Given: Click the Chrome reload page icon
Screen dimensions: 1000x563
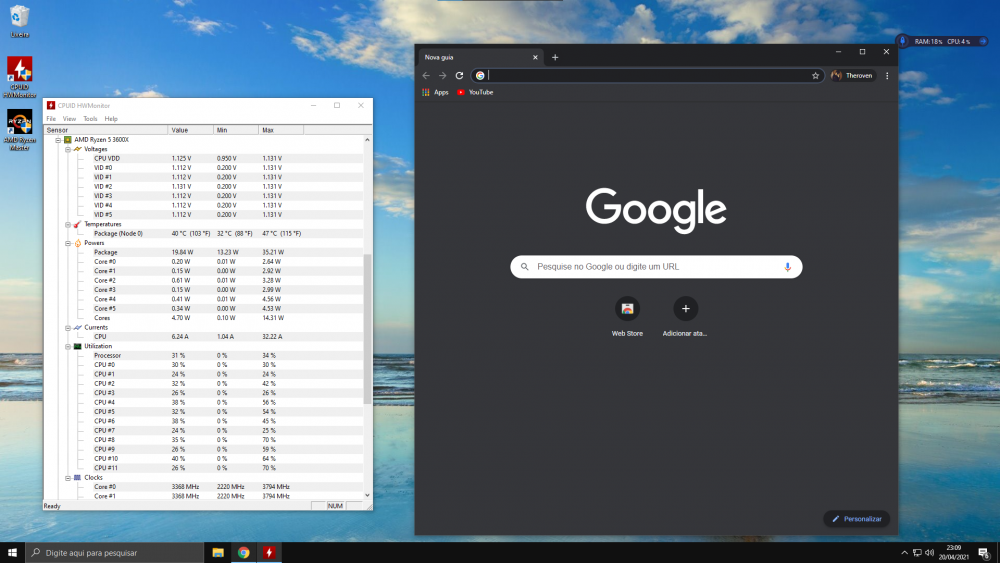Looking at the screenshot, I should [x=459, y=75].
